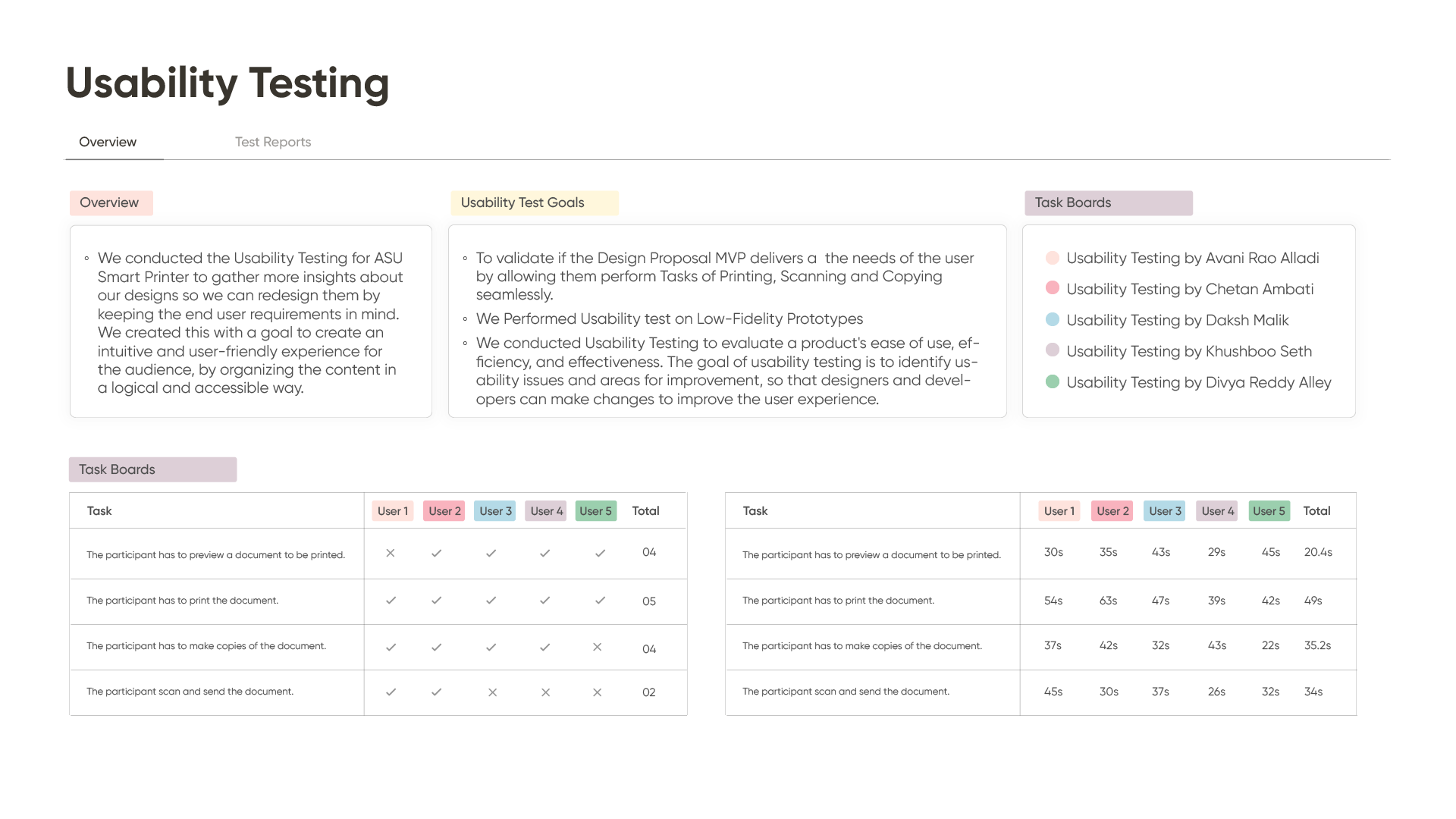1456x819 pixels.
Task: Click User 1 cross mark for preview document task
Action: 391,553
